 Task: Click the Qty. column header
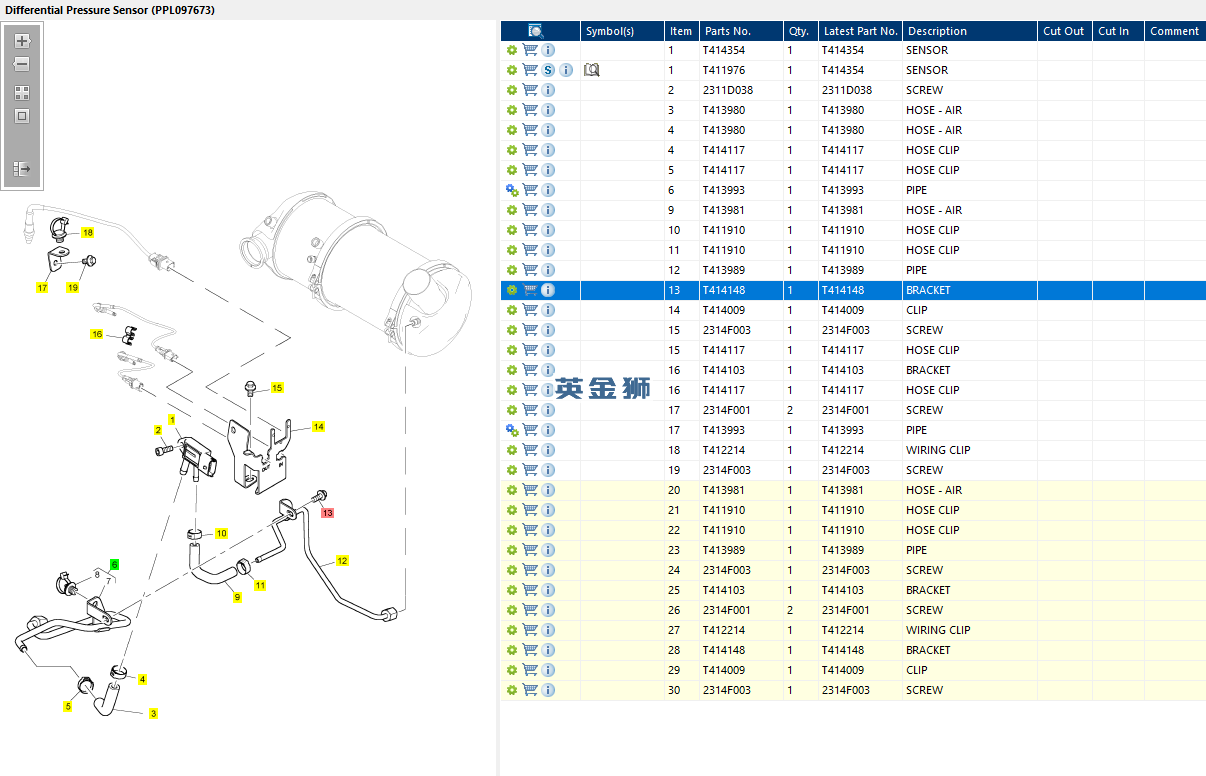pyautogui.click(x=800, y=31)
